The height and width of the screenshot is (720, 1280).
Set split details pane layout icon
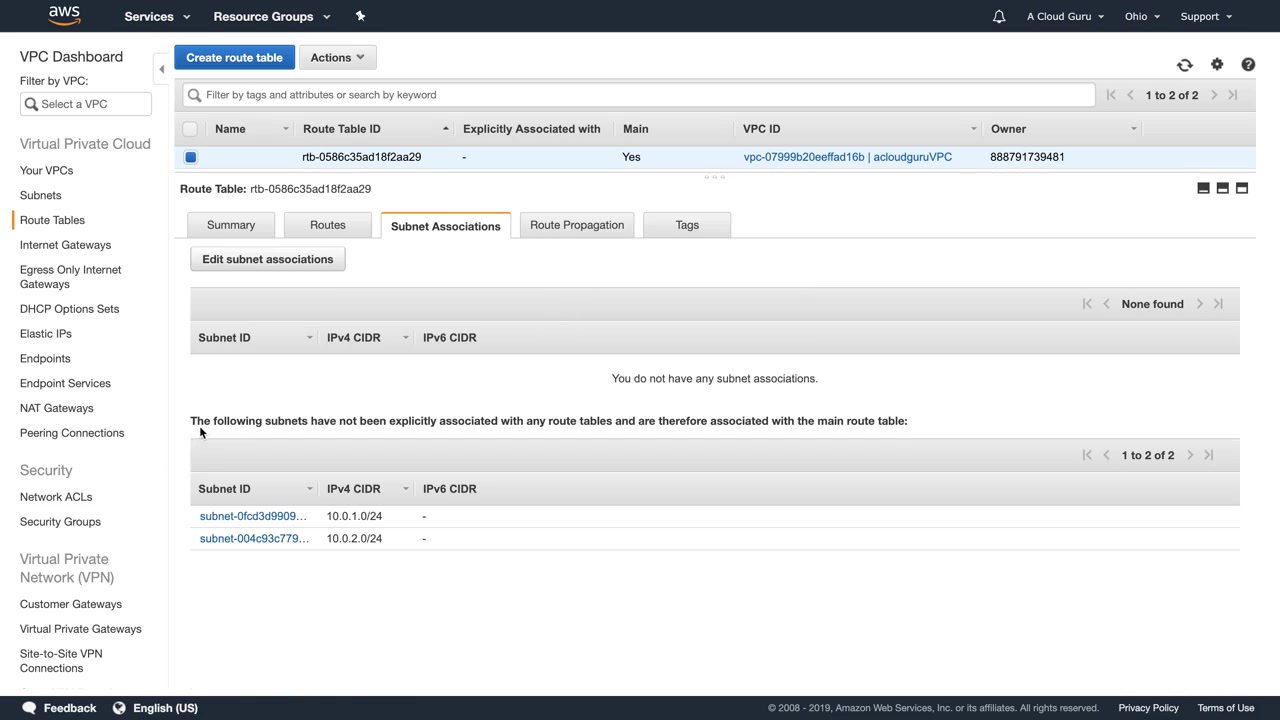(1222, 188)
